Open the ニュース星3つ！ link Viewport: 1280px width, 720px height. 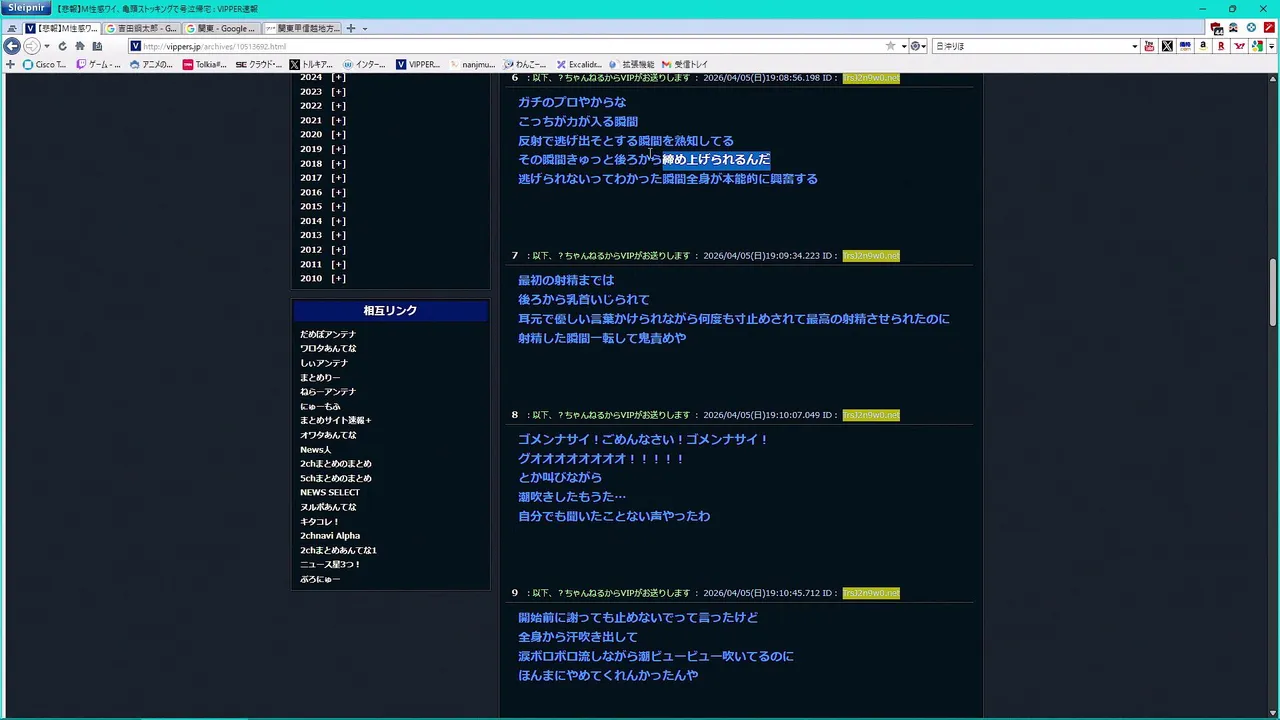330,564
